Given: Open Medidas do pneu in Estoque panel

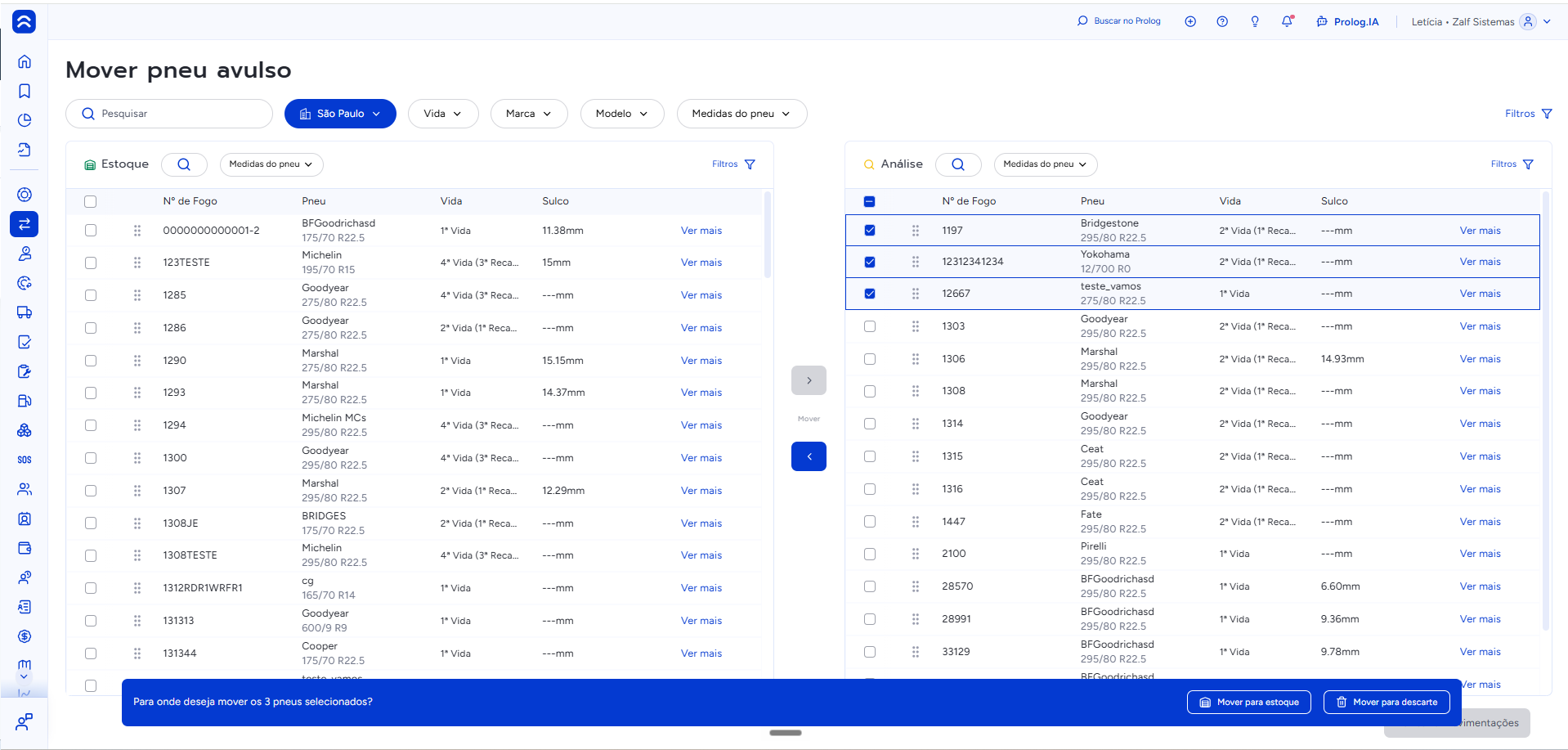Looking at the screenshot, I should (x=271, y=164).
